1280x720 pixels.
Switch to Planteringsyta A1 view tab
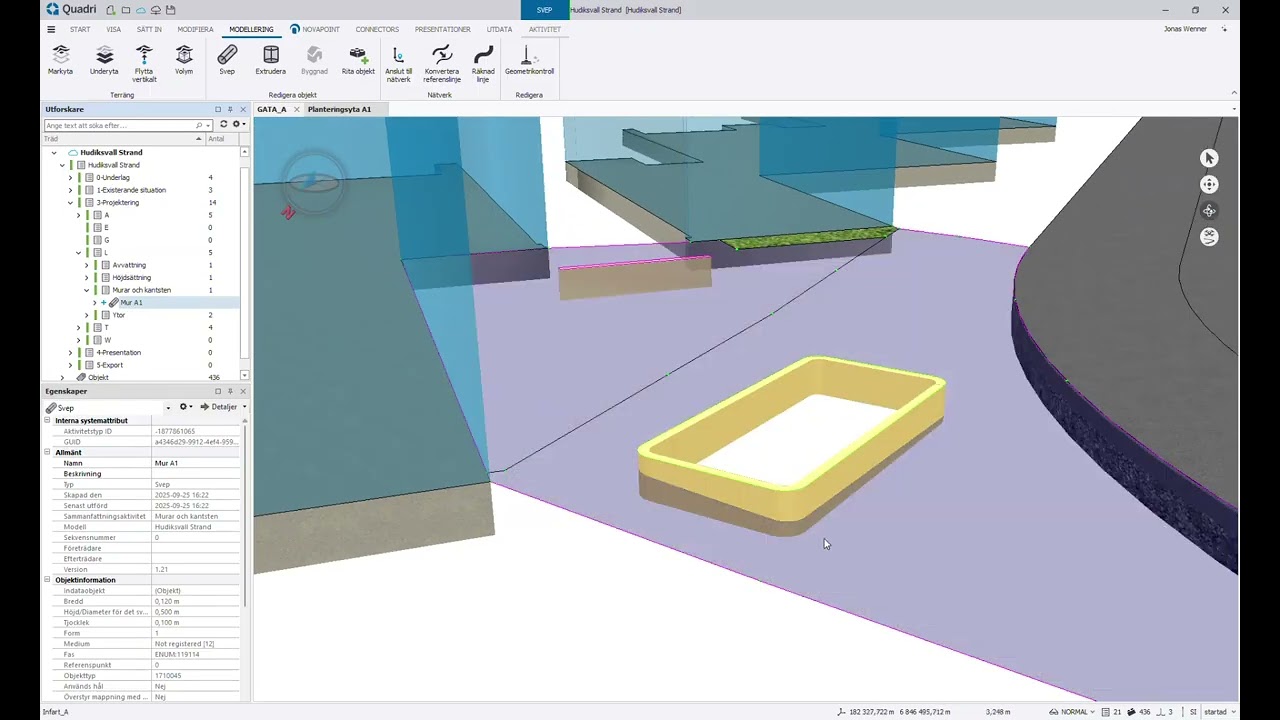click(x=339, y=109)
